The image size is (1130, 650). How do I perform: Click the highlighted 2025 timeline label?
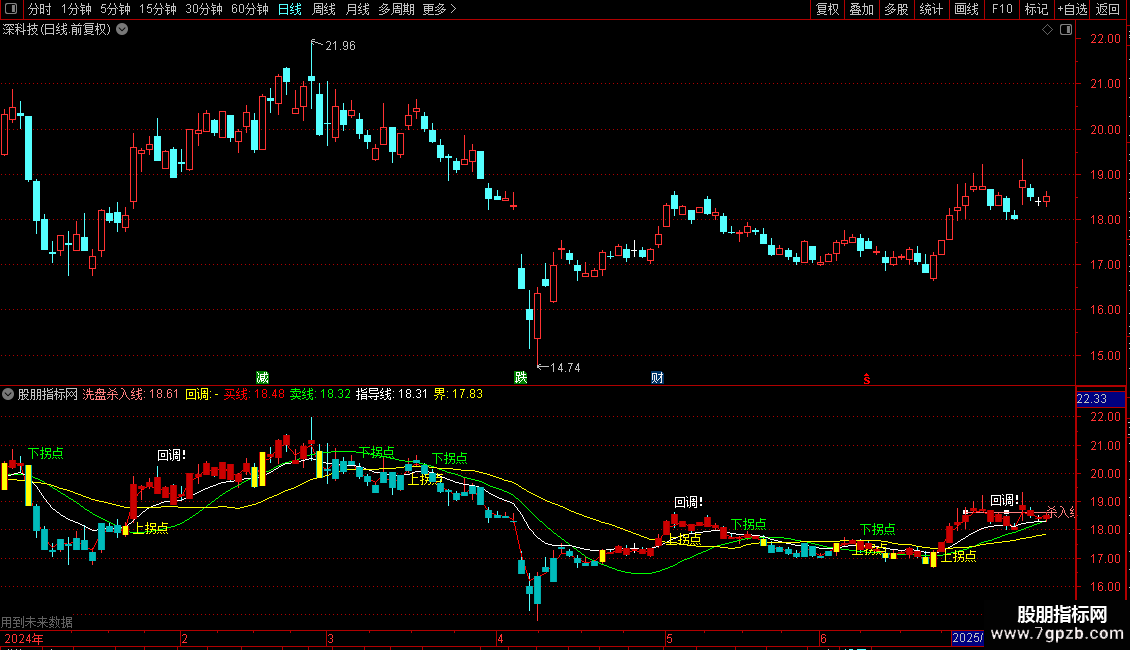(x=967, y=638)
